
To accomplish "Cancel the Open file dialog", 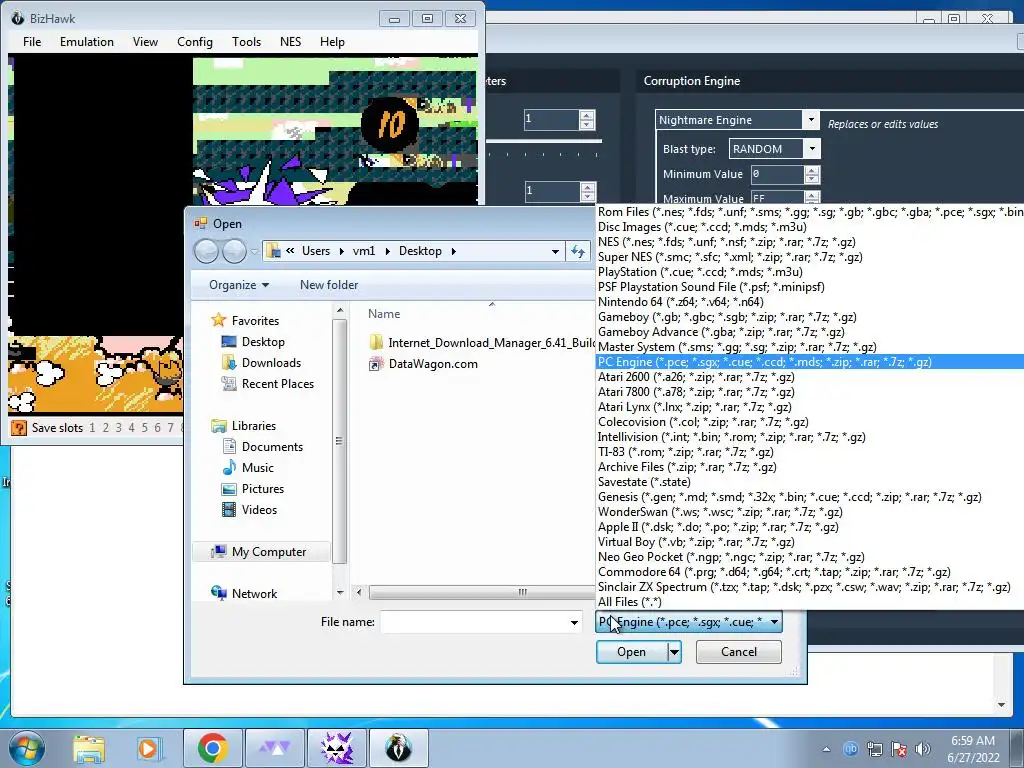I will point(739,652).
